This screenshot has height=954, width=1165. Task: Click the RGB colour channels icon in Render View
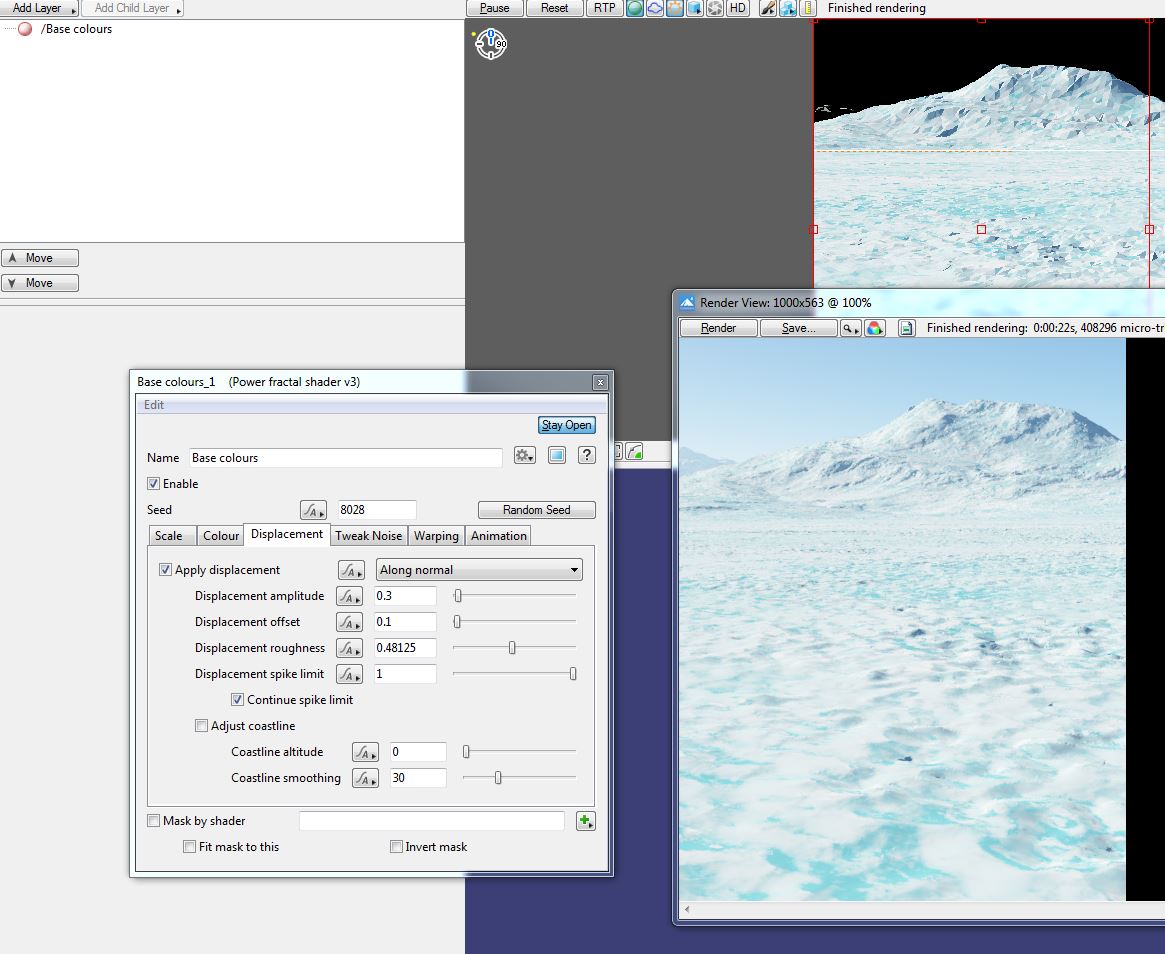(875, 328)
